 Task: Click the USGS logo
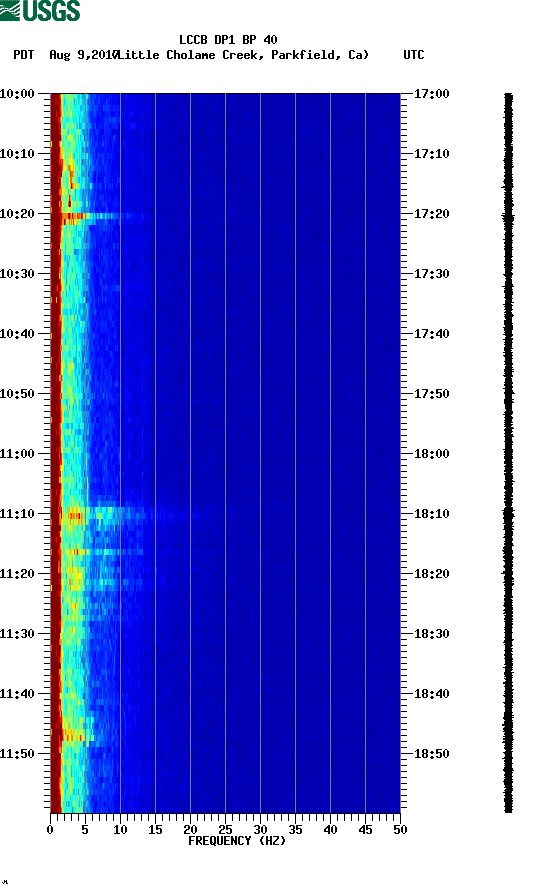(40, 10)
